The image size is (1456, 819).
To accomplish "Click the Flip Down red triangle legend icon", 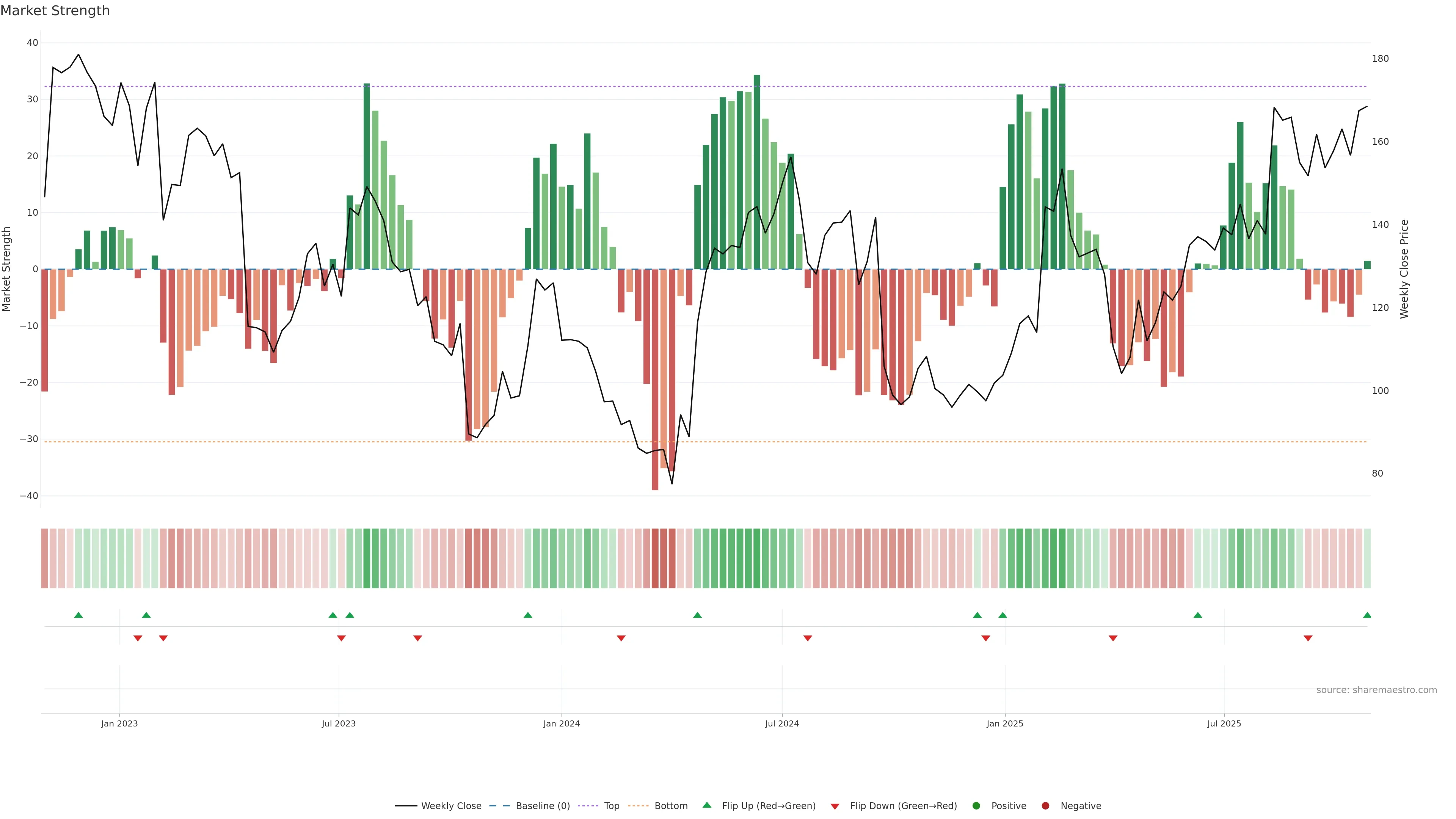I will pos(835,806).
